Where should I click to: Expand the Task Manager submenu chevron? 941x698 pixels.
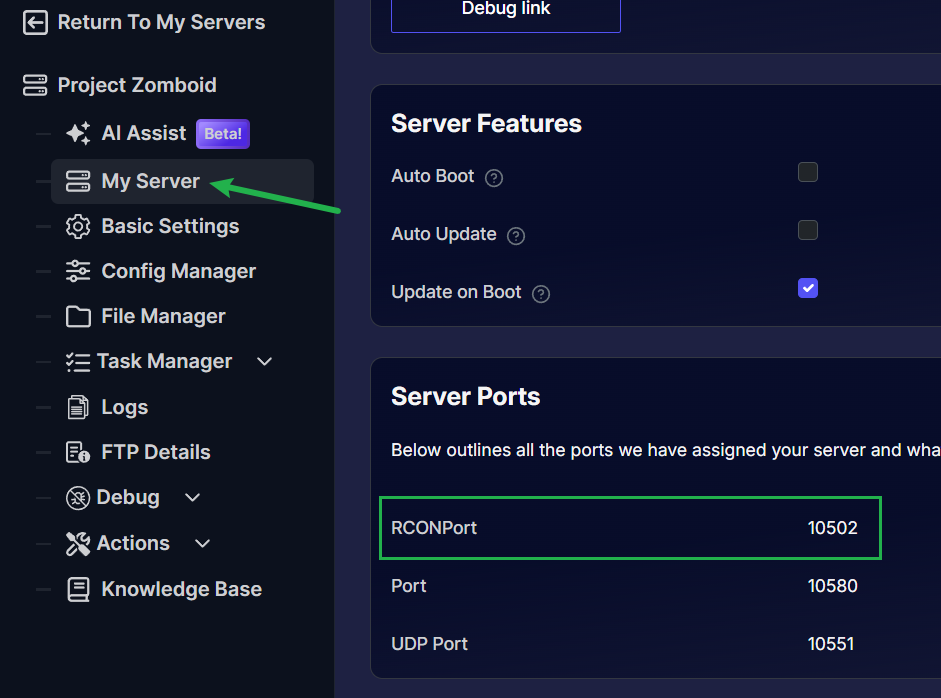[x=265, y=362]
